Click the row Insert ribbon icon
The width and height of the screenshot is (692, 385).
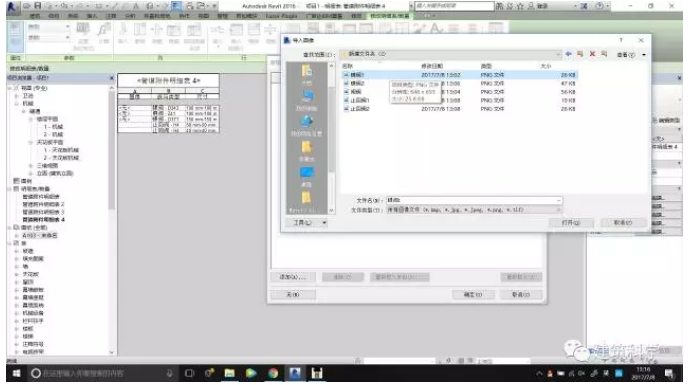[217, 34]
